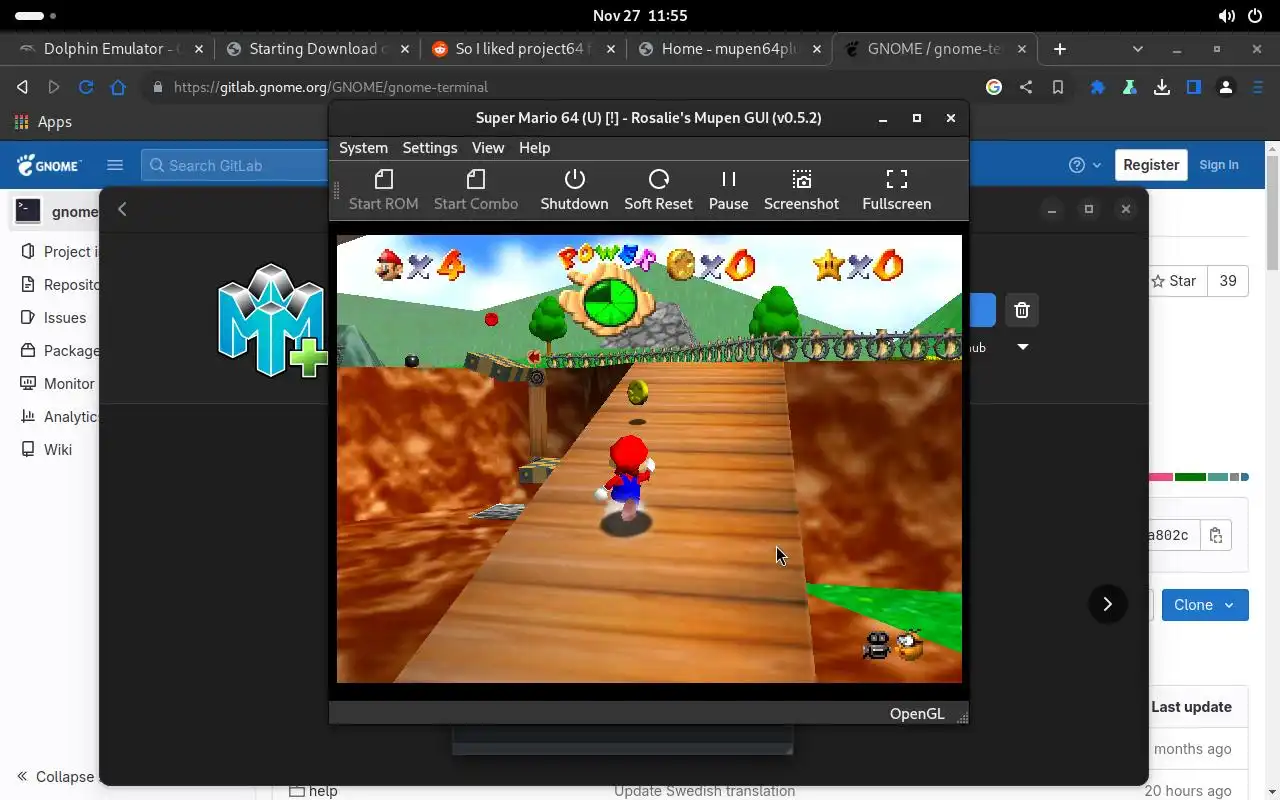The width and height of the screenshot is (1280, 800).
Task: Take a Screenshot with the toolbar icon
Action: [x=801, y=190]
